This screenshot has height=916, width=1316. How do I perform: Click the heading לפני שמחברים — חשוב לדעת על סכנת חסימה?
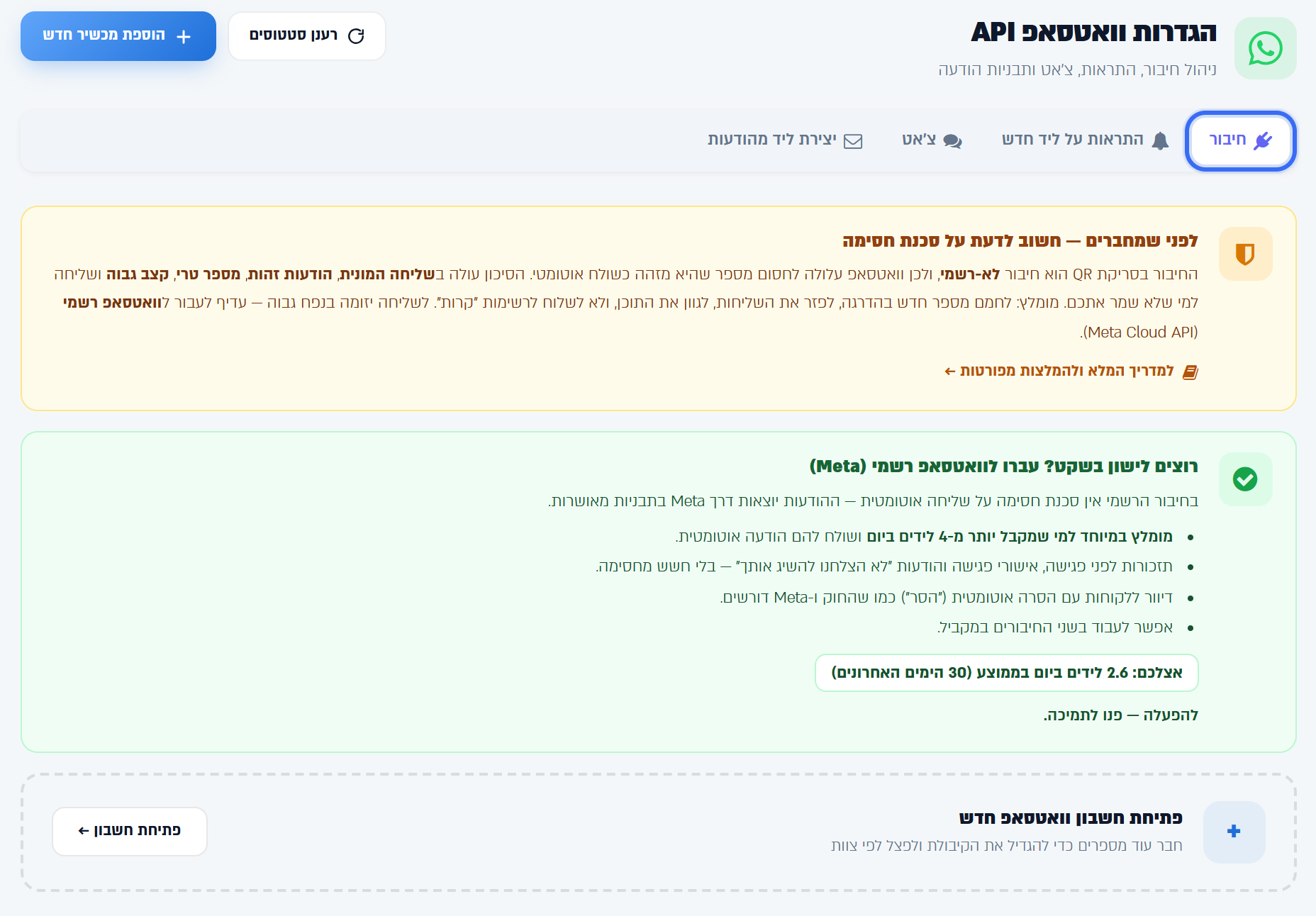pos(1020,241)
